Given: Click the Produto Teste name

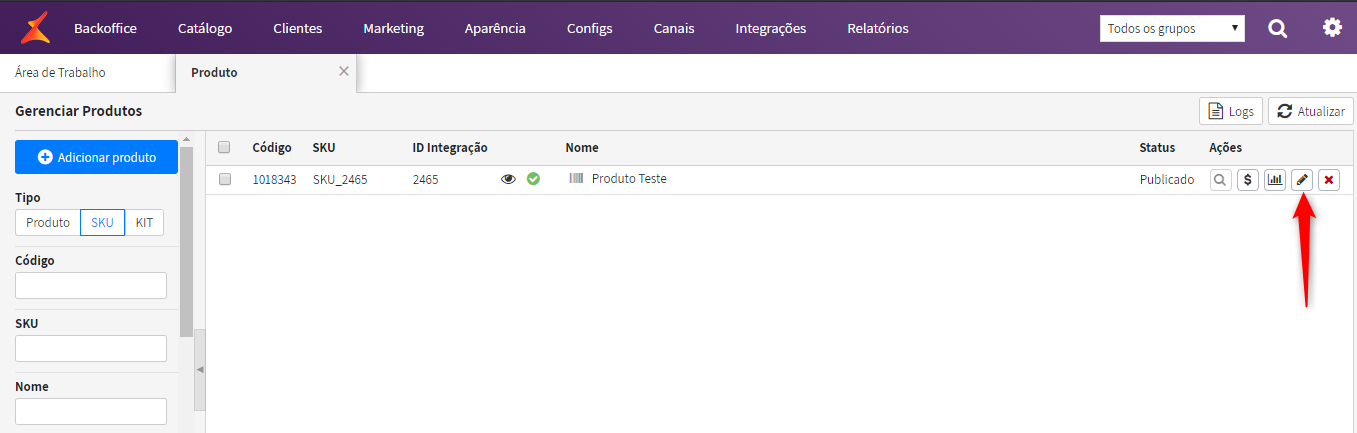Looking at the screenshot, I should point(629,179).
